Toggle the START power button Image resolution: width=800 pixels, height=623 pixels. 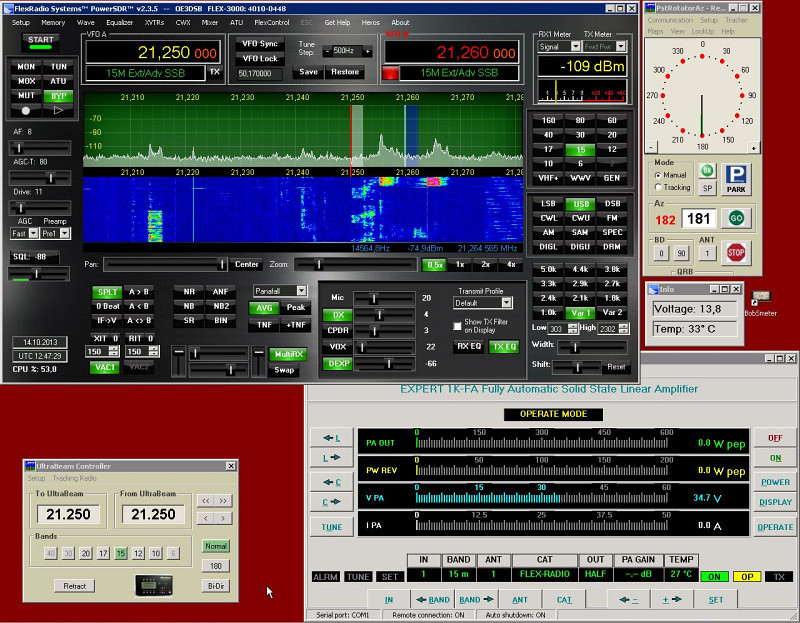click(40, 42)
